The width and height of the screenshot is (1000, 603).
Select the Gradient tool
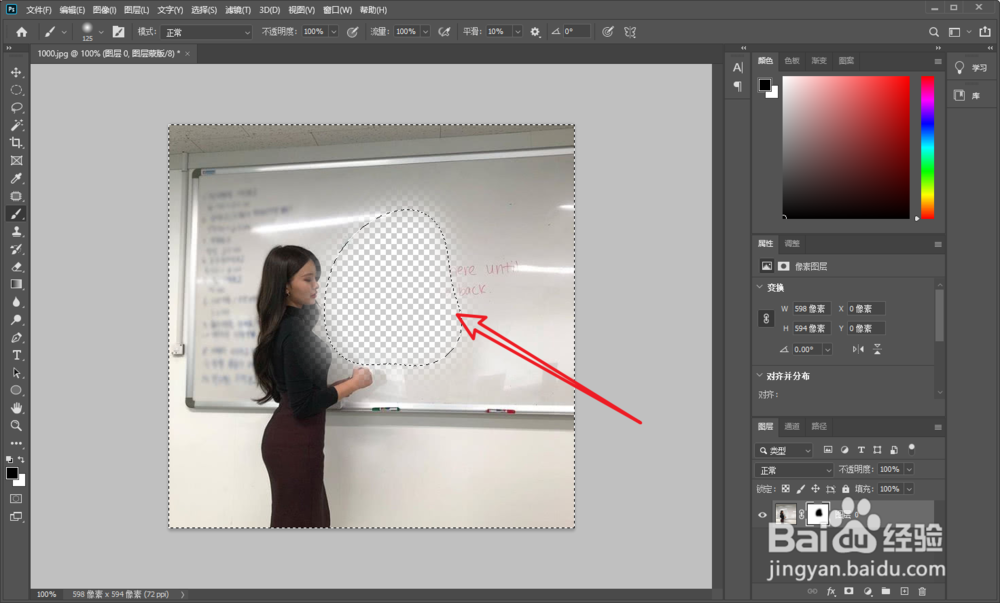(17, 284)
